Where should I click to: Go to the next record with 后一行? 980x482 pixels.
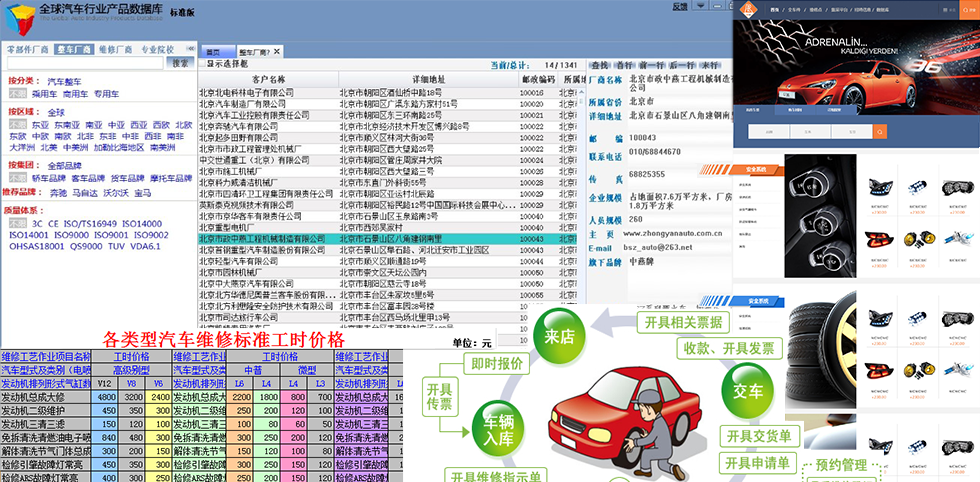[x=682, y=65]
